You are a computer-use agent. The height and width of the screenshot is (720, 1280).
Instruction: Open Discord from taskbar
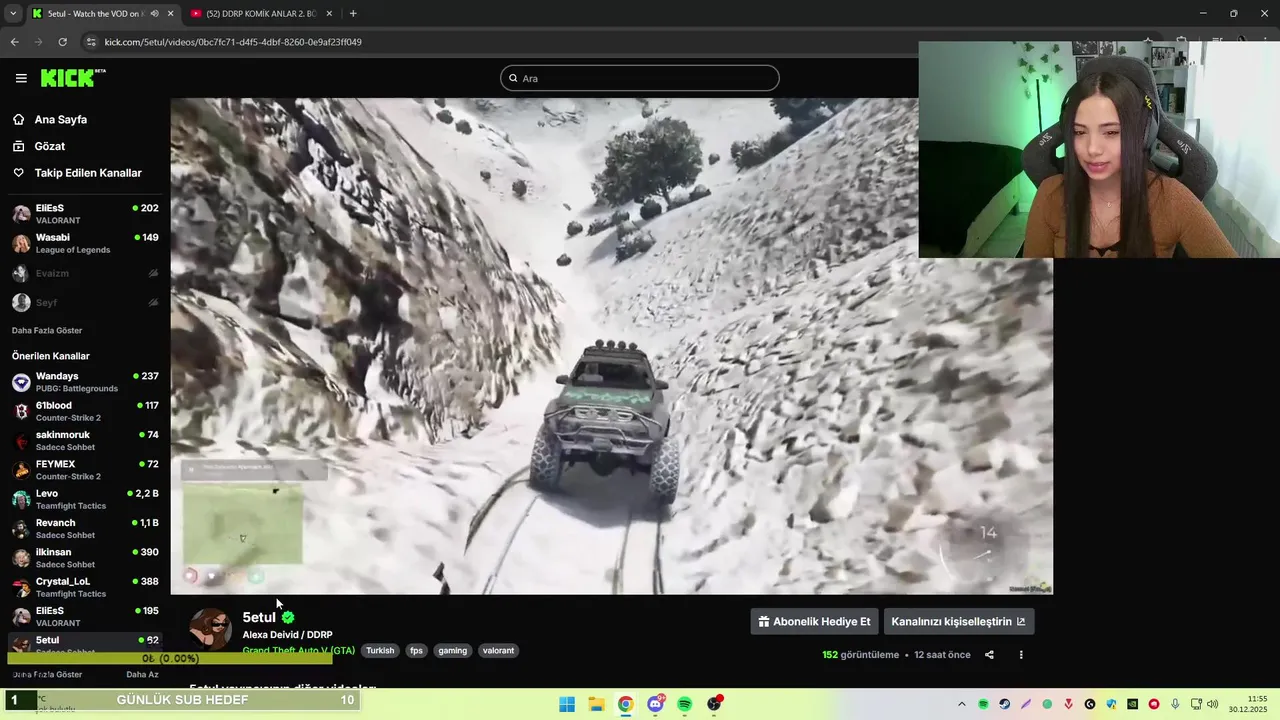(655, 704)
